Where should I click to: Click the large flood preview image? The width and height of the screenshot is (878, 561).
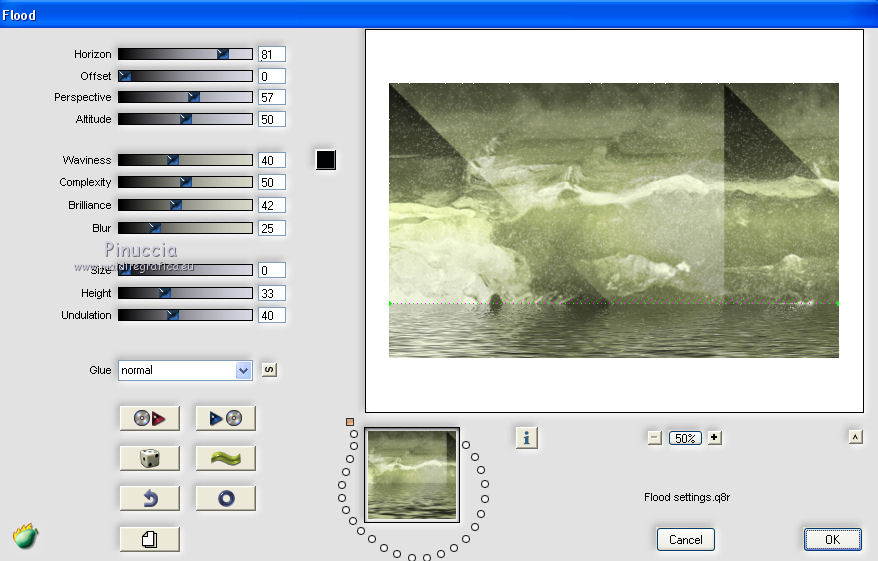pyautogui.click(x=614, y=220)
